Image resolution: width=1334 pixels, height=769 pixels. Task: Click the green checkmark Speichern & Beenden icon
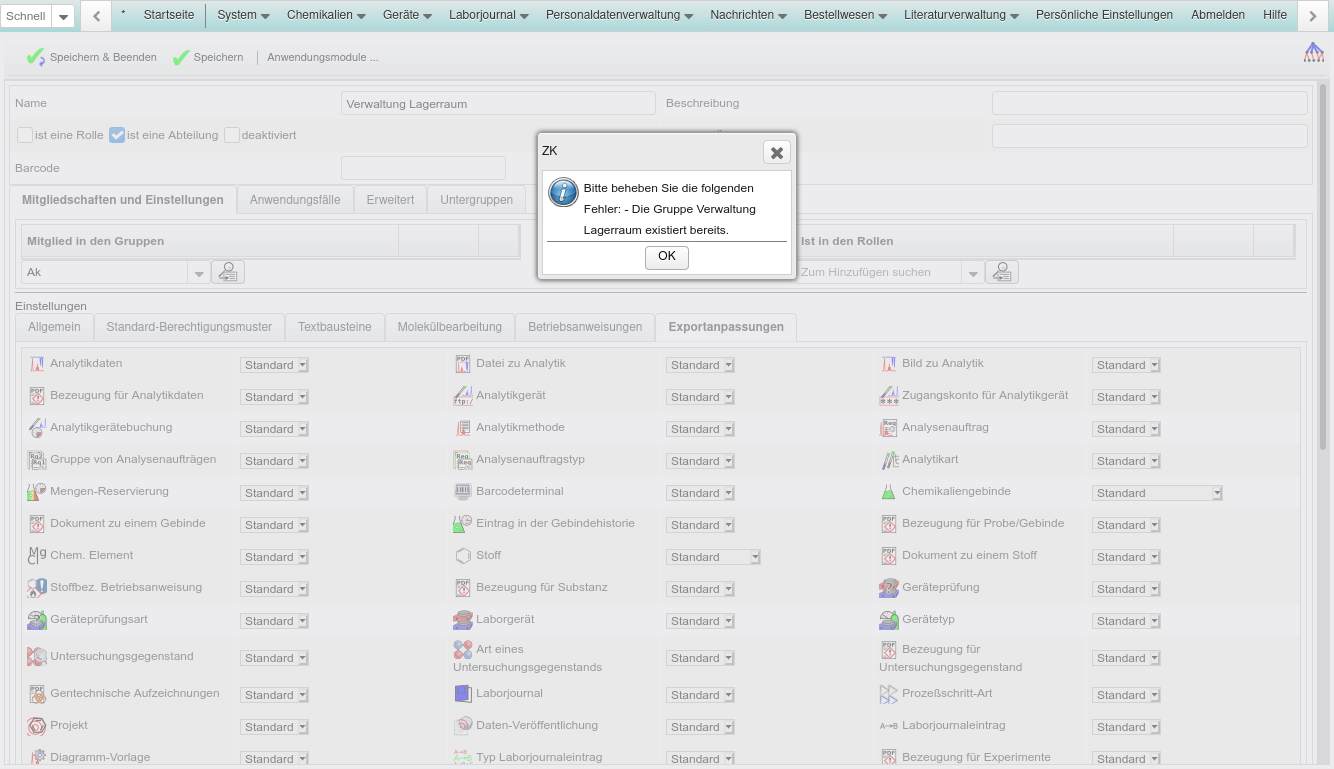click(x=36, y=58)
